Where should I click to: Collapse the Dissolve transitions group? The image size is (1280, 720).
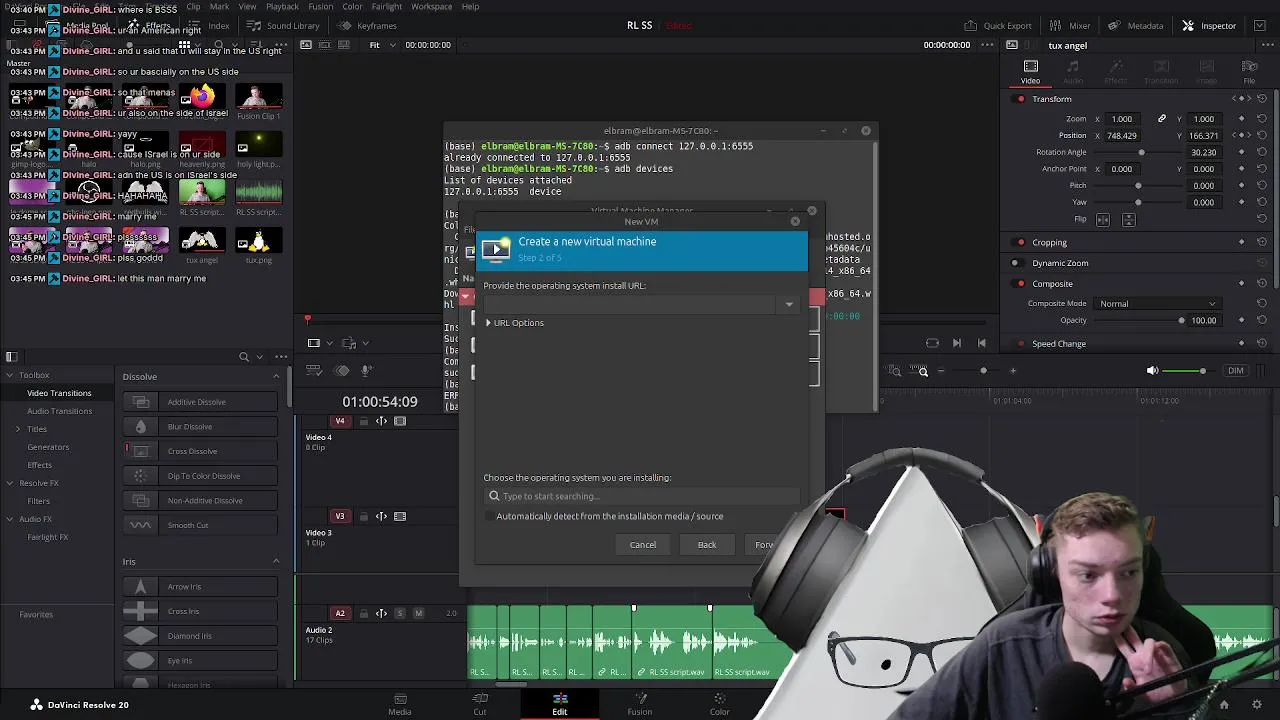pos(276,377)
